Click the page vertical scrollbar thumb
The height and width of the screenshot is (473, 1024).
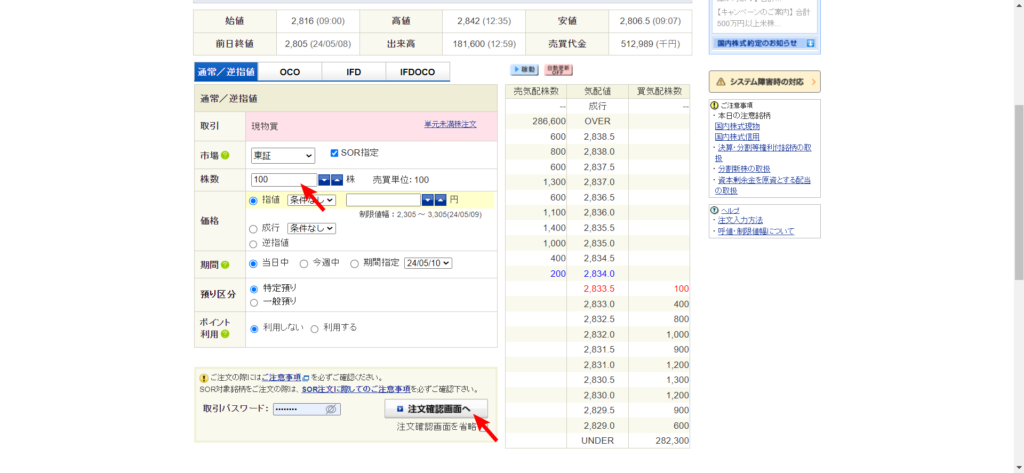1019,193
